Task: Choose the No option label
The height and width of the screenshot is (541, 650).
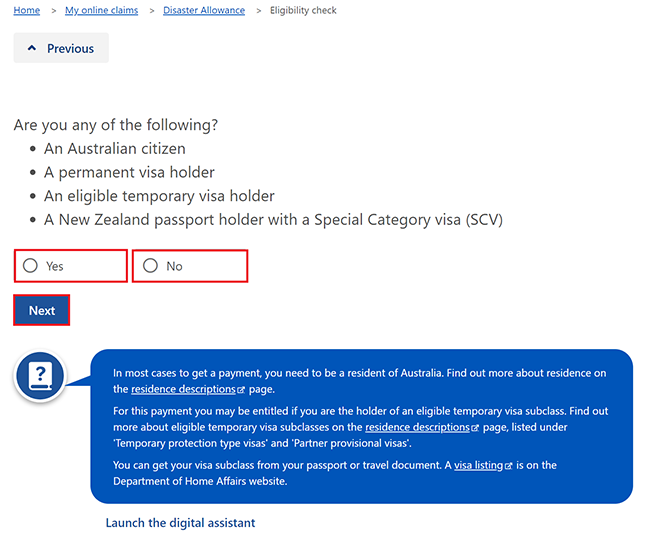Action: point(175,266)
